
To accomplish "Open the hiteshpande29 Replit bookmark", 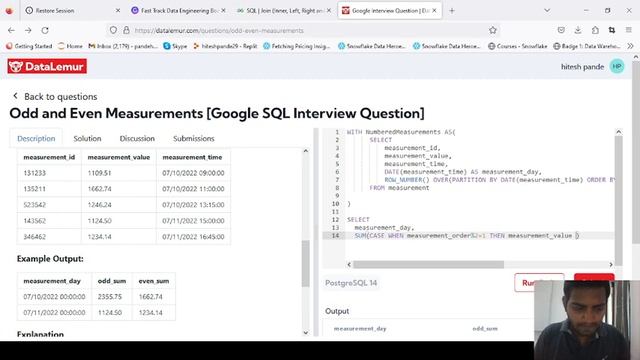I will [x=225, y=46].
